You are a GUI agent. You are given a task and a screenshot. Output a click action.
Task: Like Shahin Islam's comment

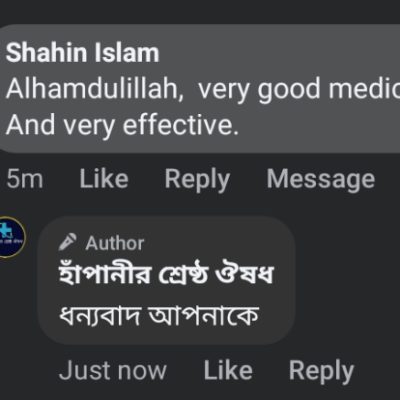tap(104, 179)
